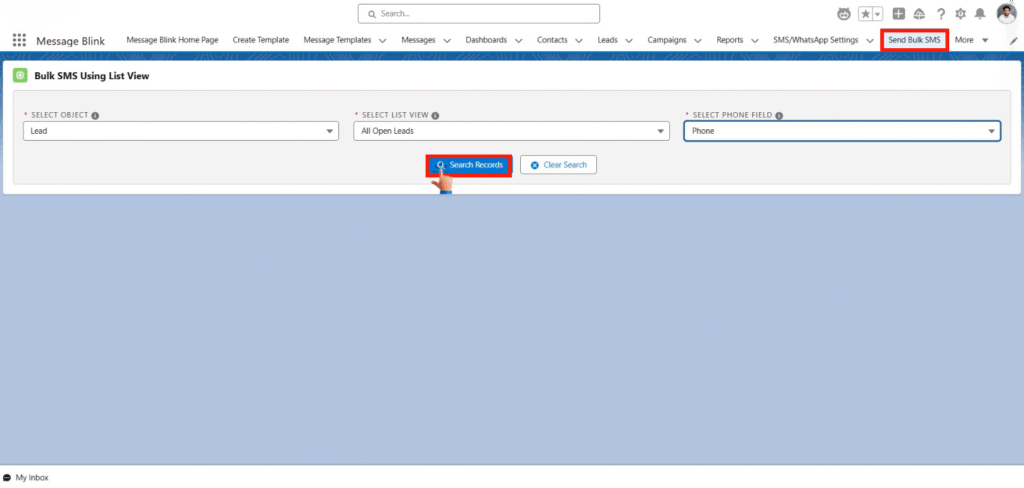Open the Create Template tab
Viewport: 1024px width, 488px height.
point(261,40)
